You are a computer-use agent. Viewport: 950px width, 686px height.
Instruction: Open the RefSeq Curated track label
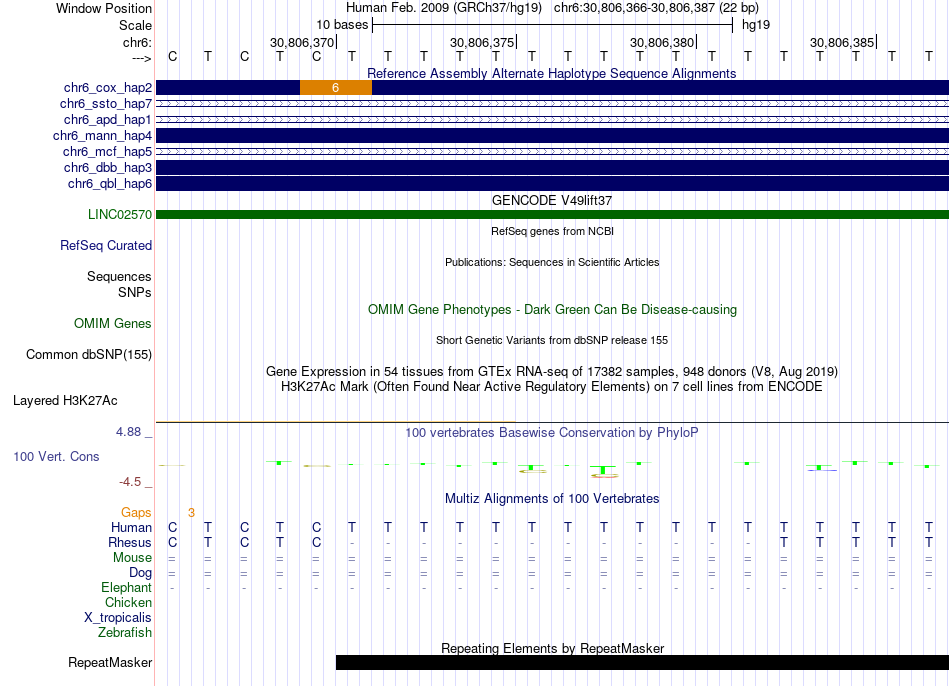click(x=106, y=245)
